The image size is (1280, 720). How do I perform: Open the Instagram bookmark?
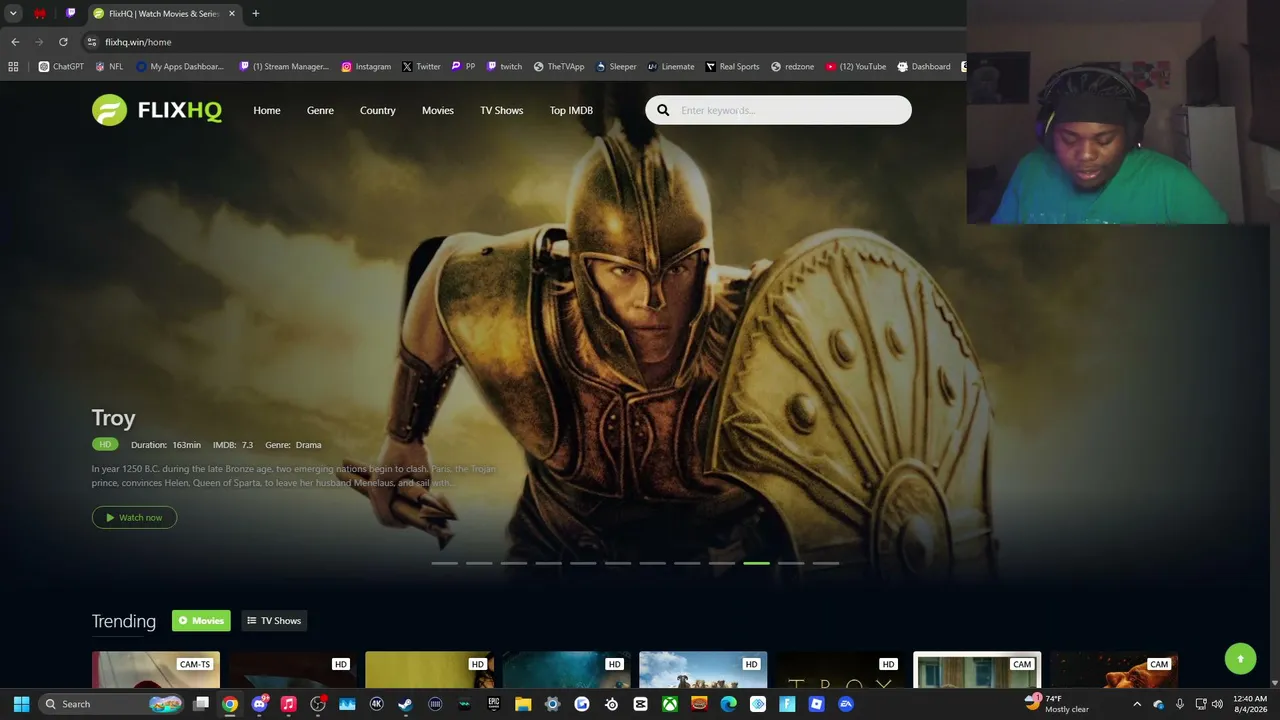click(366, 67)
